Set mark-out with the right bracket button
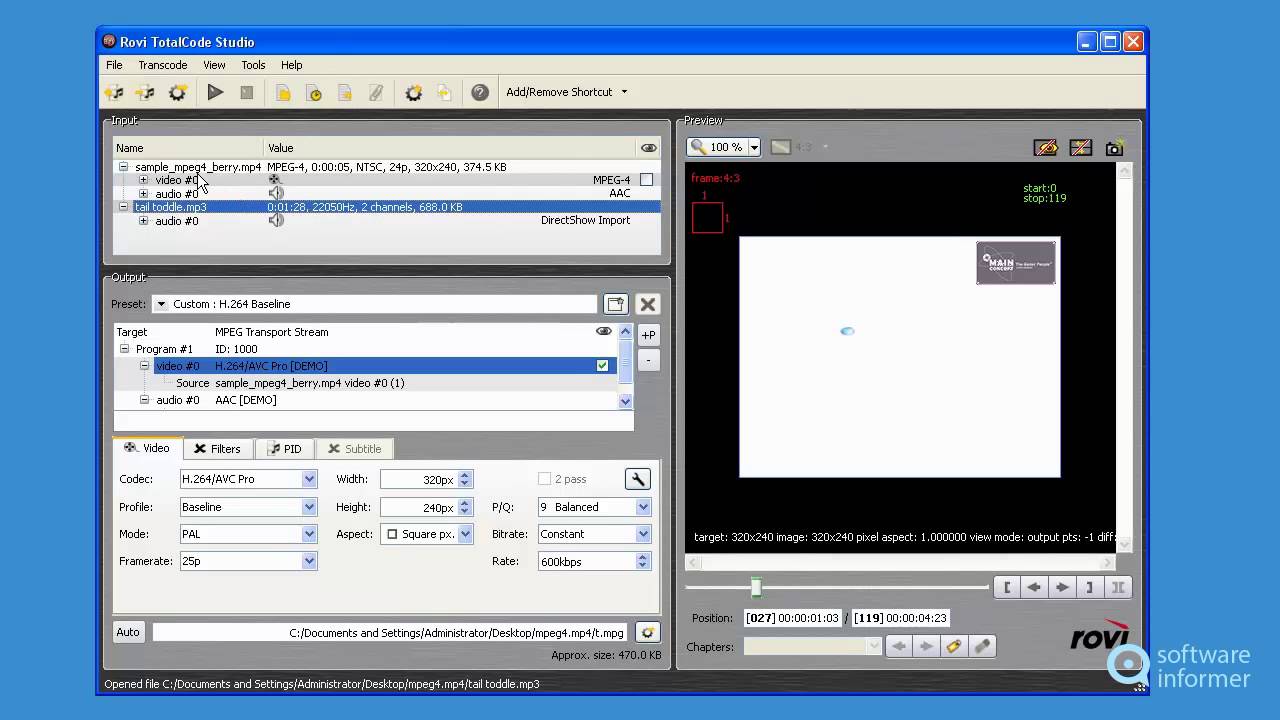The image size is (1280, 720). pos(1090,588)
